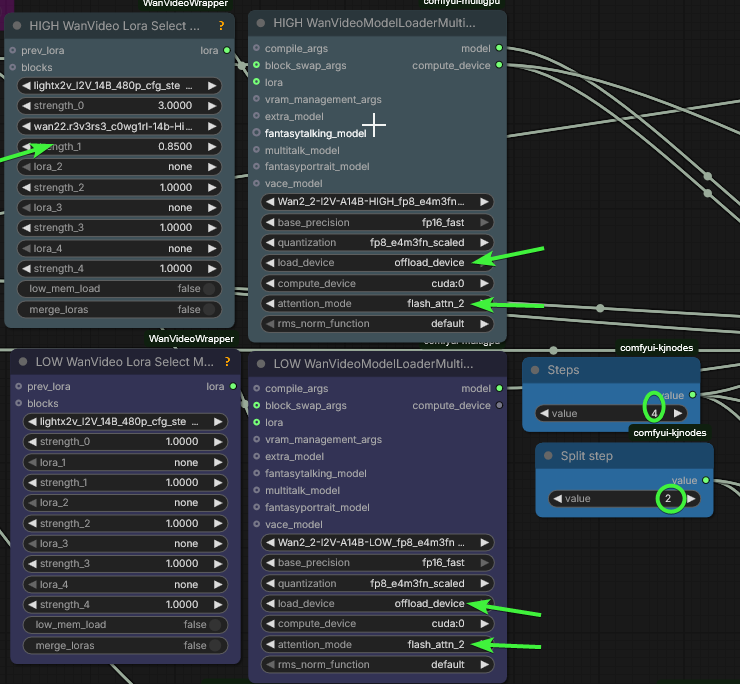
Task: Open load_device dropdown in LOW model loader
Action: pyautogui.click(x=377, y=604)
